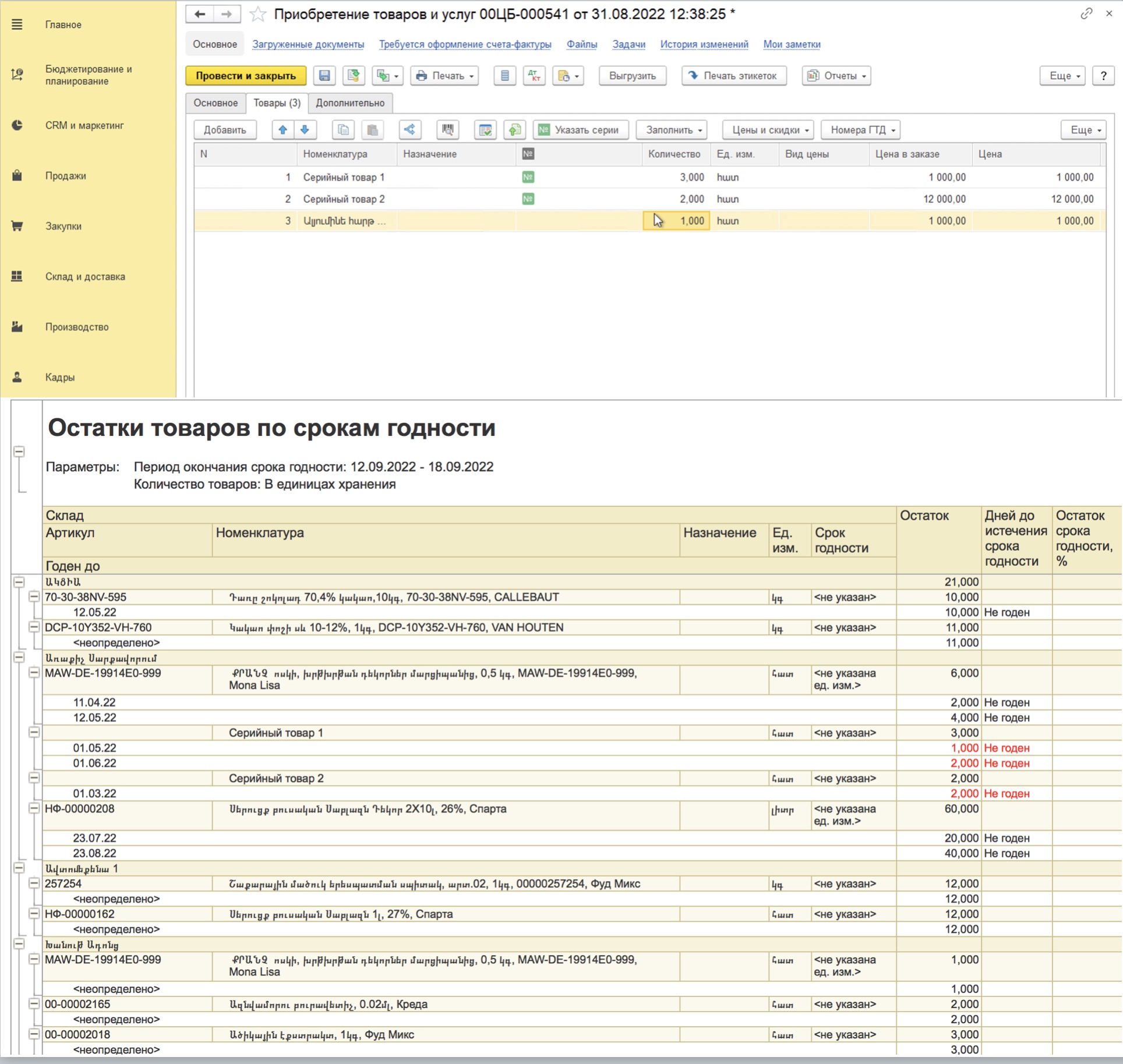Open Закупки section in sidebar

[63, 226]
